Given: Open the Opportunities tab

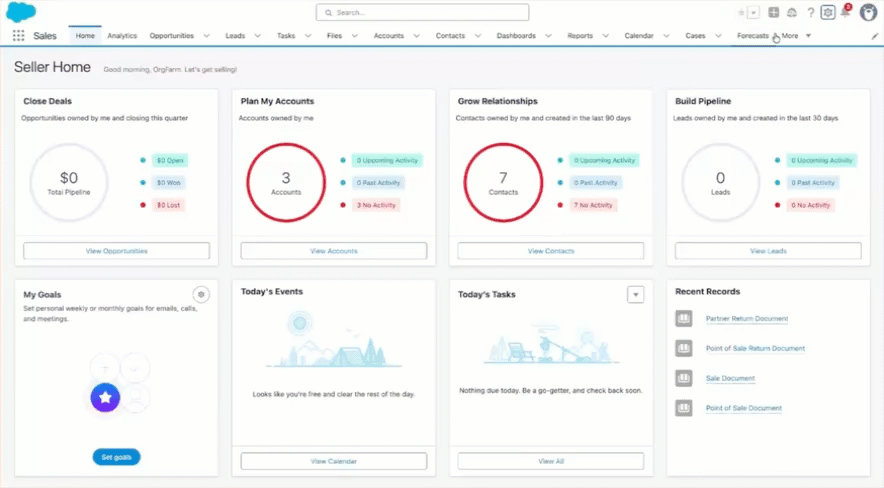Looking at the screenshot, I should (171, 36).
